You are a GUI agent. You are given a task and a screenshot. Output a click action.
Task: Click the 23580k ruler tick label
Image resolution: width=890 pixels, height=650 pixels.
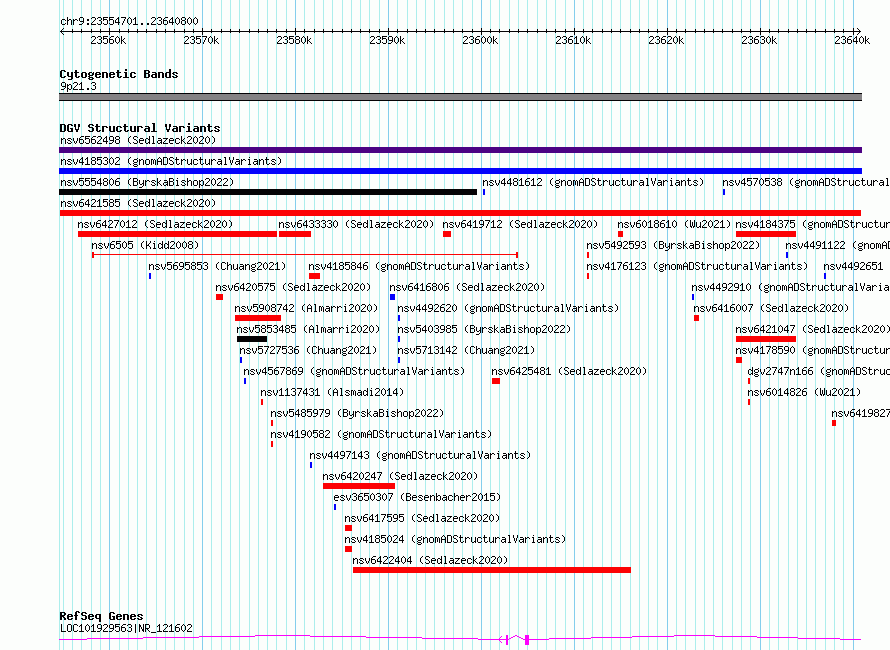(x=294, y=40)
